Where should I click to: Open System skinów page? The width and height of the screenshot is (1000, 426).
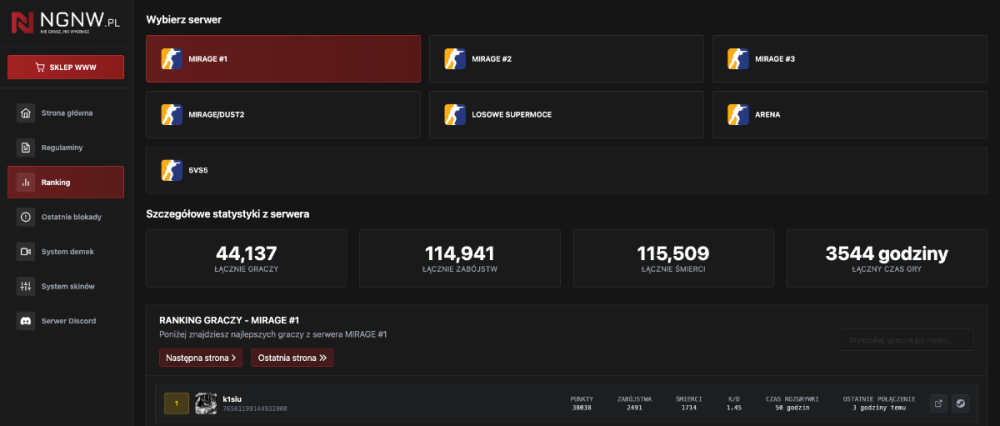pos(66,286)
